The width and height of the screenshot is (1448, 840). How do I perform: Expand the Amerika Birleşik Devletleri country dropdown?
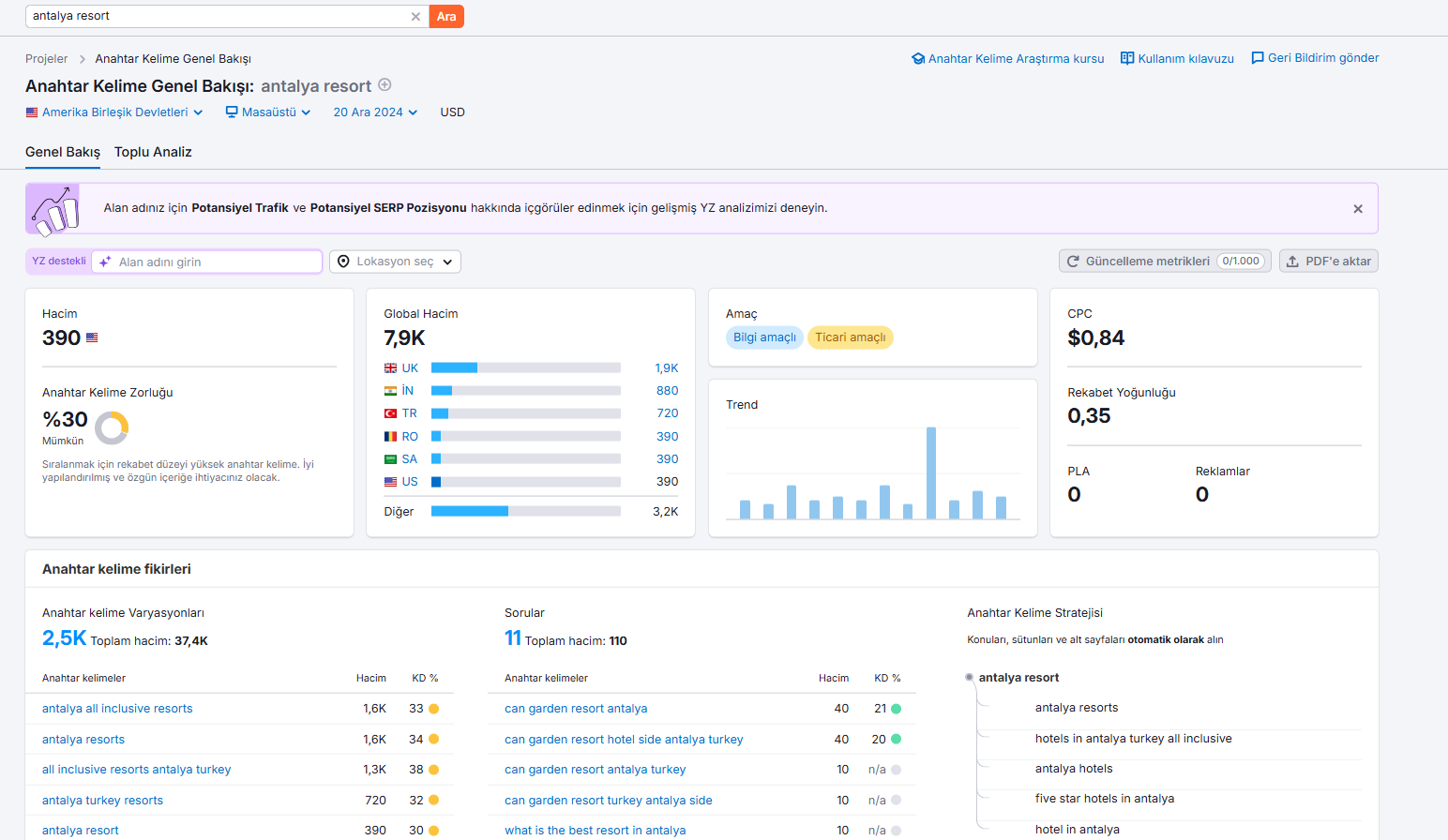(114, 112)
